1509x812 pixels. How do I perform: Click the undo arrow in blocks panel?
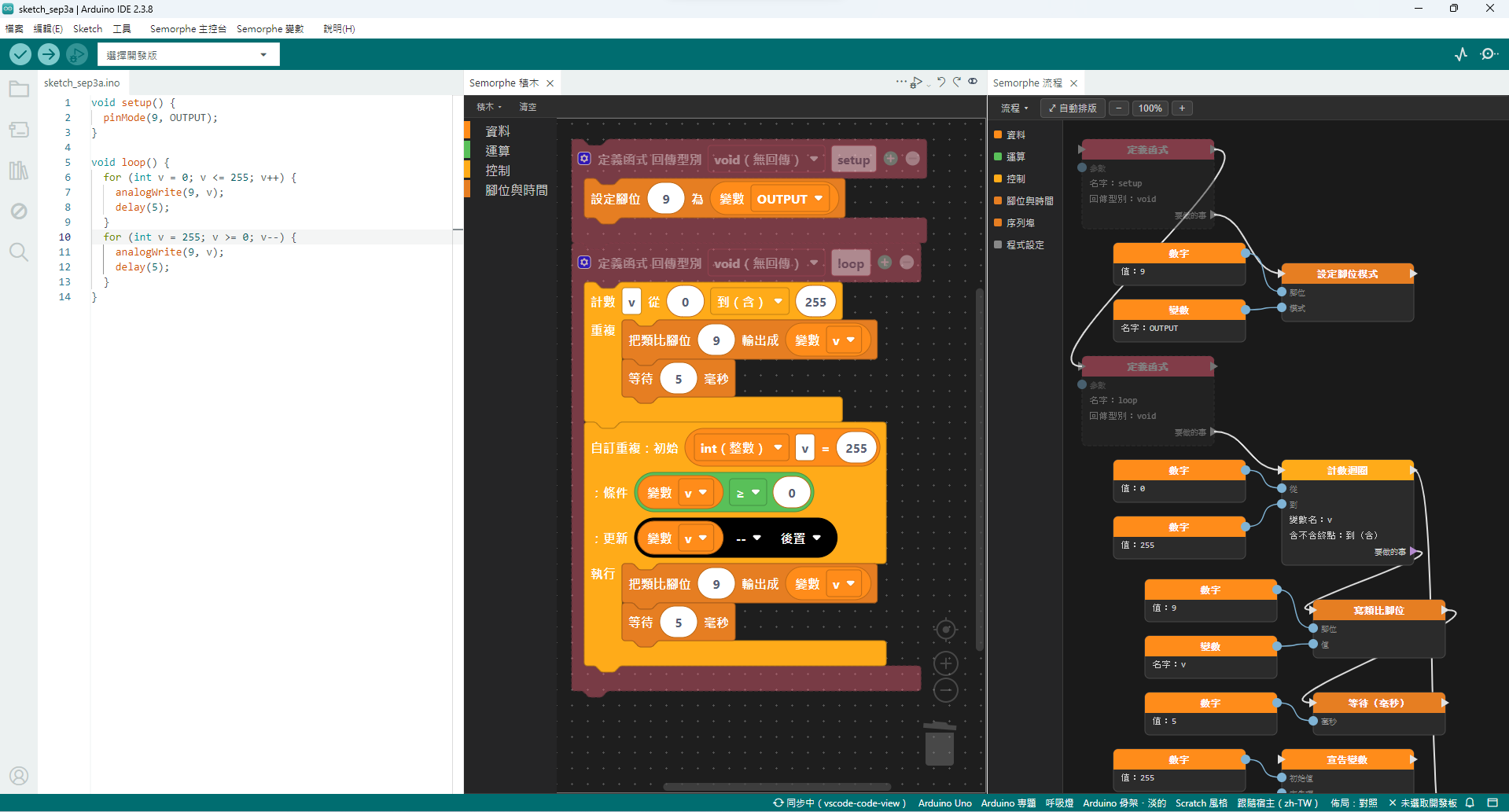click(941, 82)
